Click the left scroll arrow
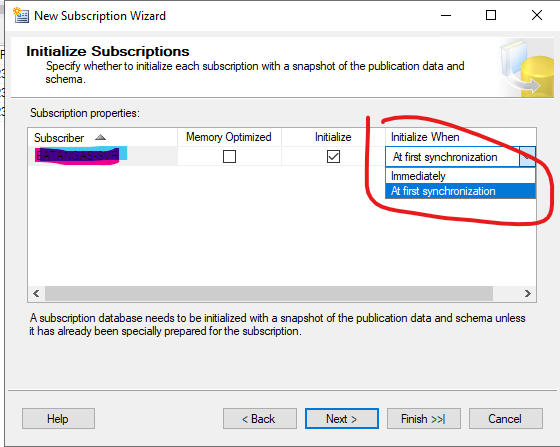This screenshot has width=560, height=447. [x=36, y=293]
